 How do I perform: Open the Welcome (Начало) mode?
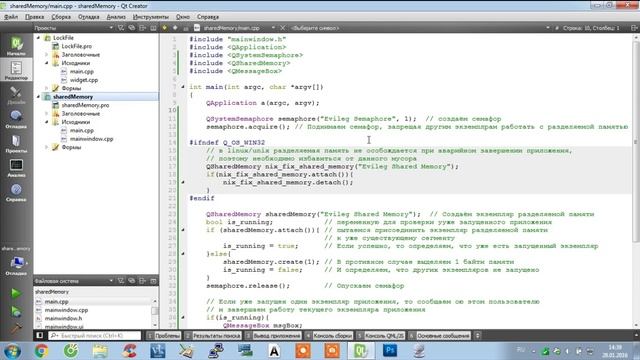point(16,45)
